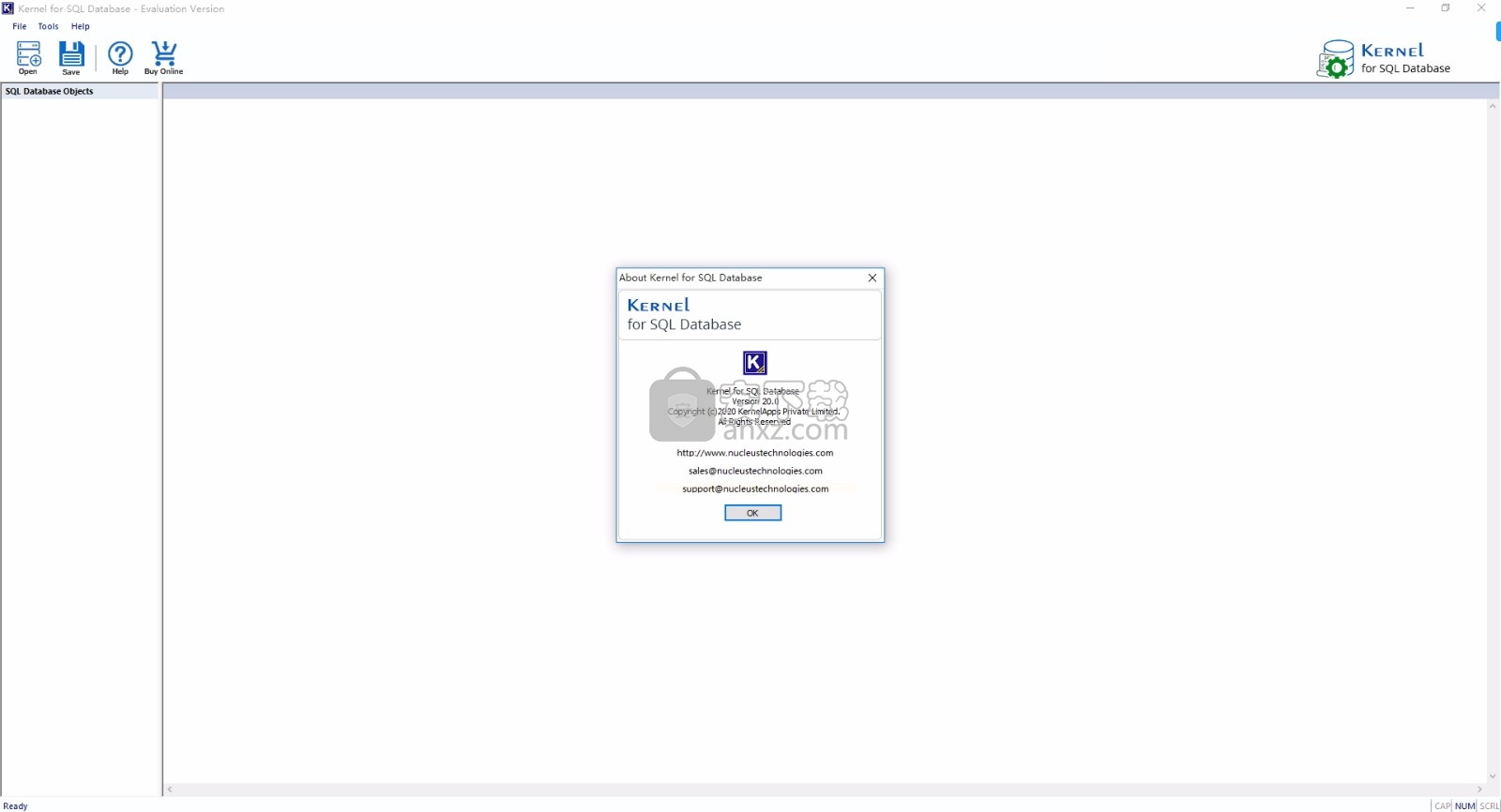Screen dimensions: 1501x812
Task: Click the Buy Online shopping cart icon
Action: (x=164, y=57)
